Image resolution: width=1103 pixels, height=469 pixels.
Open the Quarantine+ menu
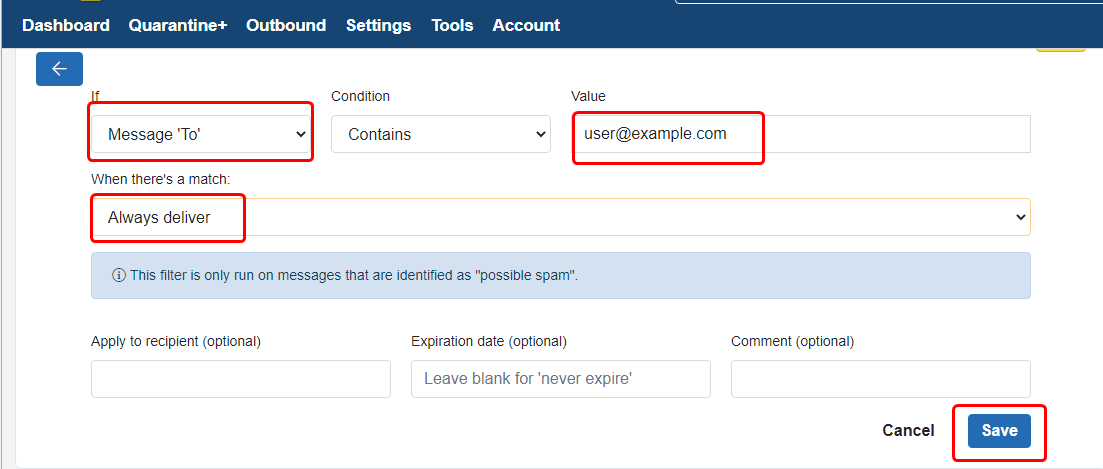tap(178, 25)
